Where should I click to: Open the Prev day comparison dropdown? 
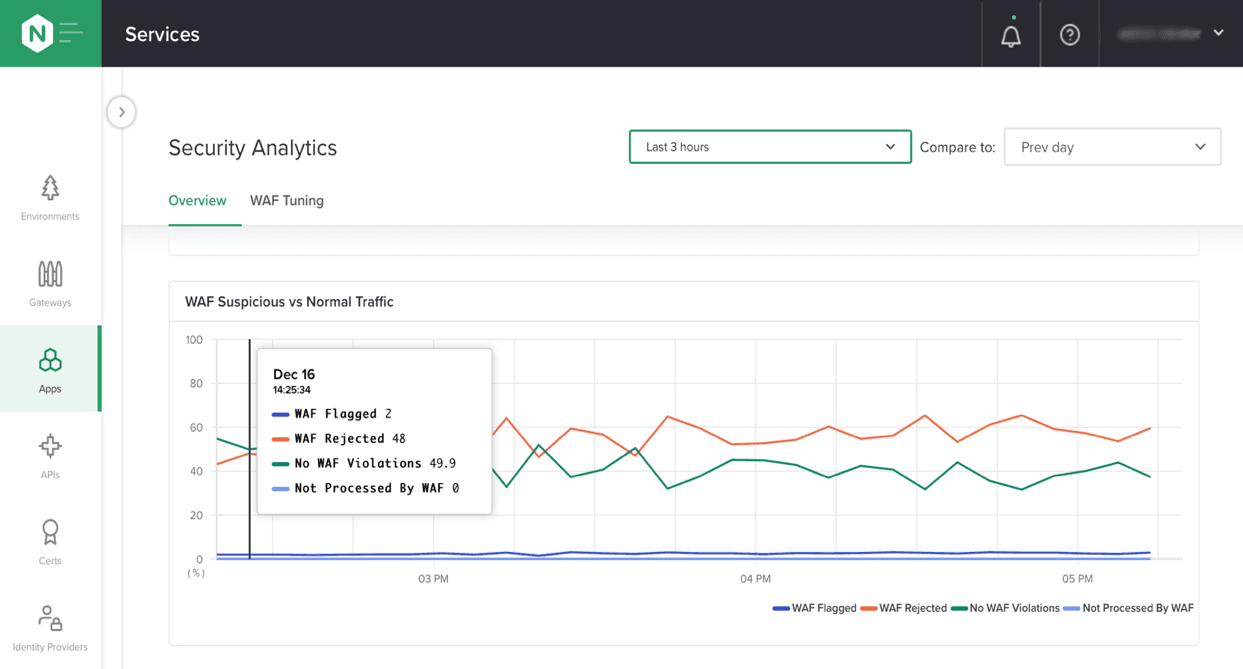pos(1112,147)
